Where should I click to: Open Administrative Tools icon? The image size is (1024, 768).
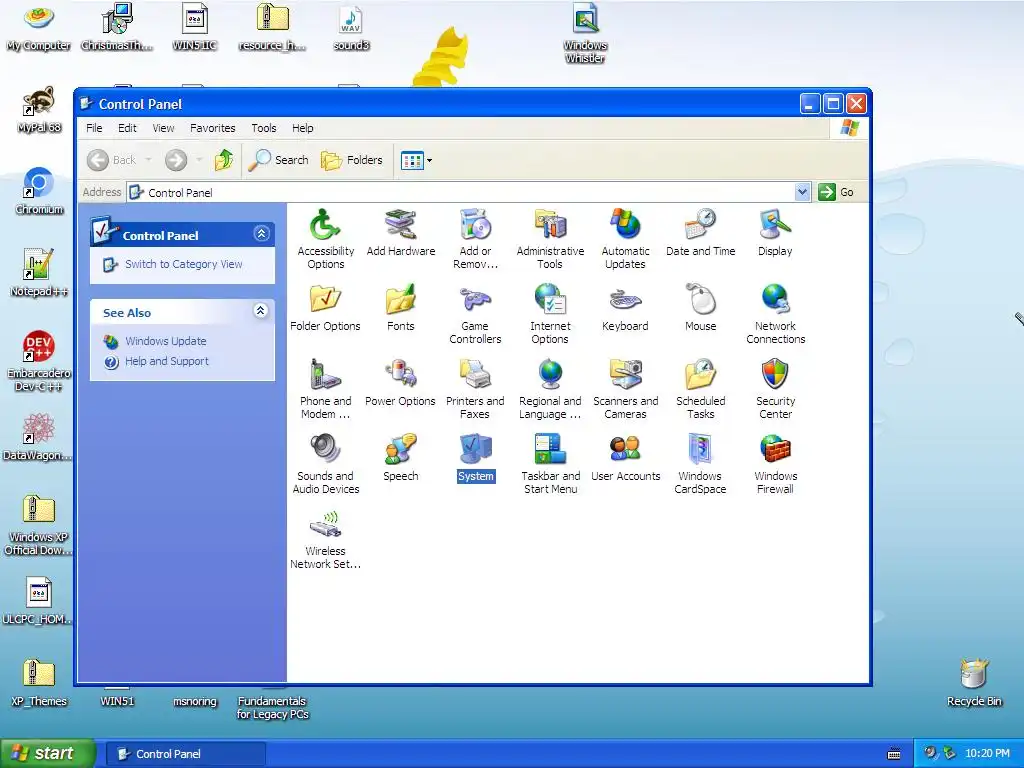tap(551, 226)
